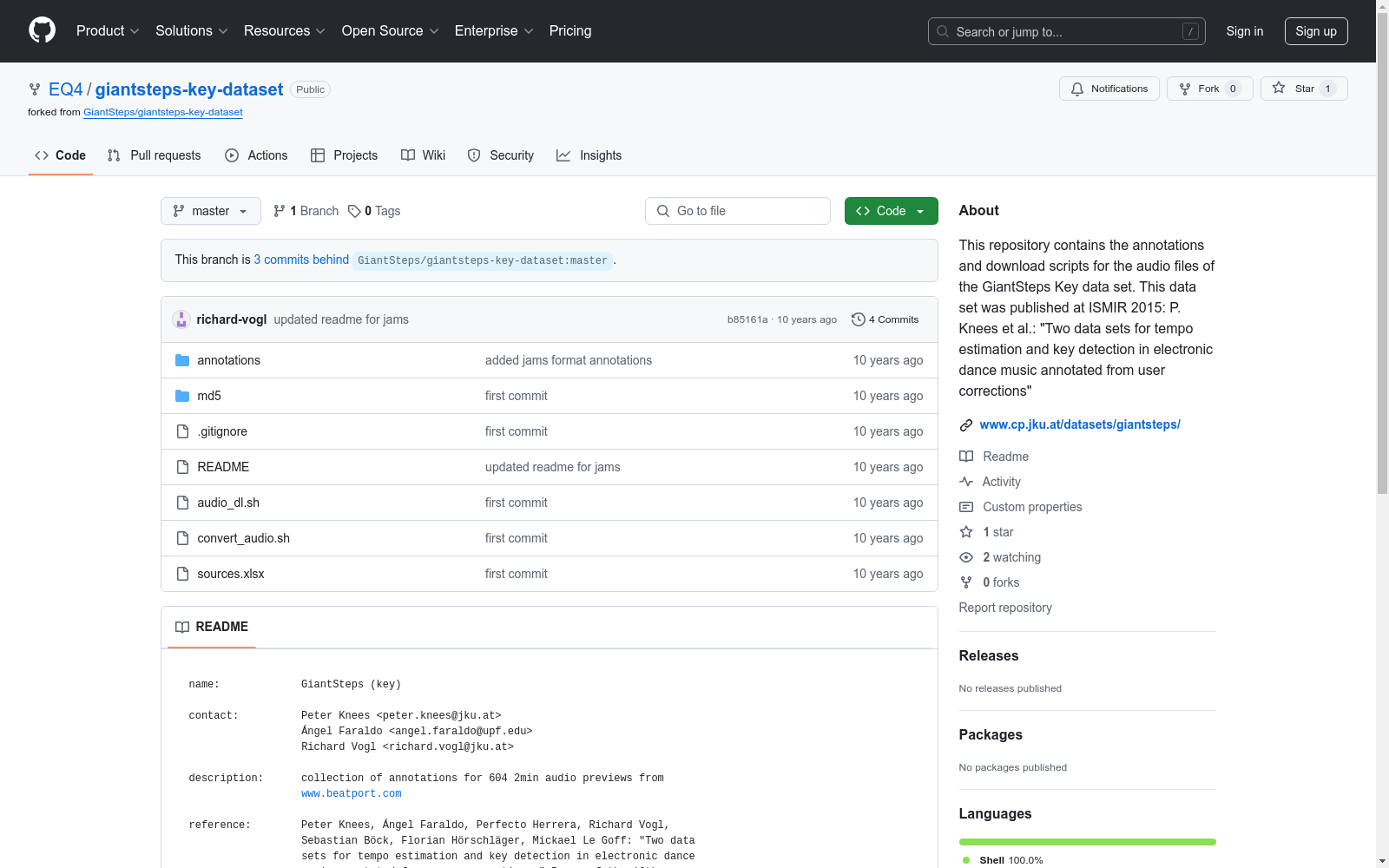This screenshot has height=868, width=1389.
Task: Expand the Open Source menu
Action: 391,31
